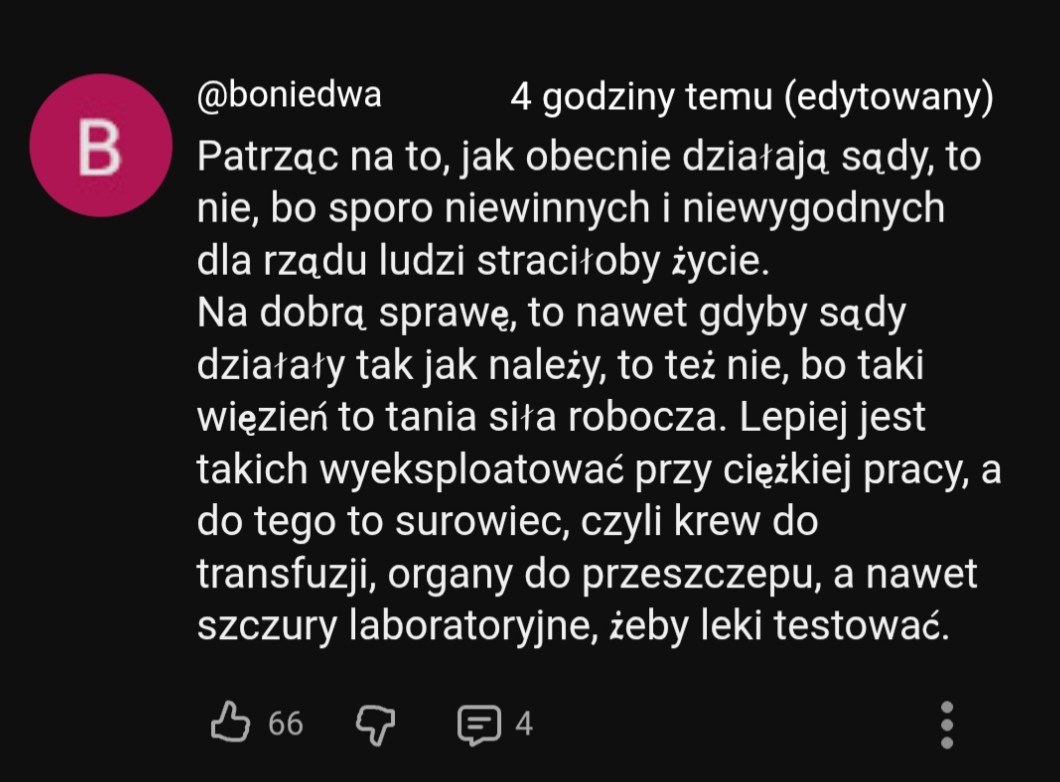This screenshot has height=782, width=1060.
Task: Click the word "surowiec" in the comment
Action: [x=476, y=522]
